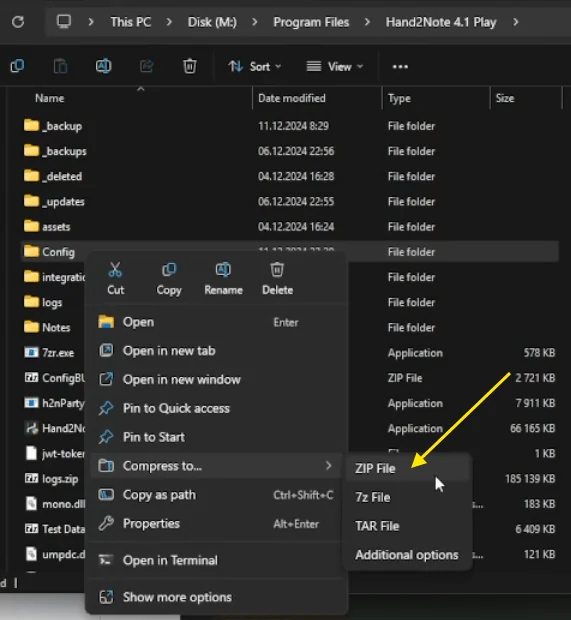Click the refresh icon in address bar
Viewport: 571px width, 620px height.
coord(18,22)
